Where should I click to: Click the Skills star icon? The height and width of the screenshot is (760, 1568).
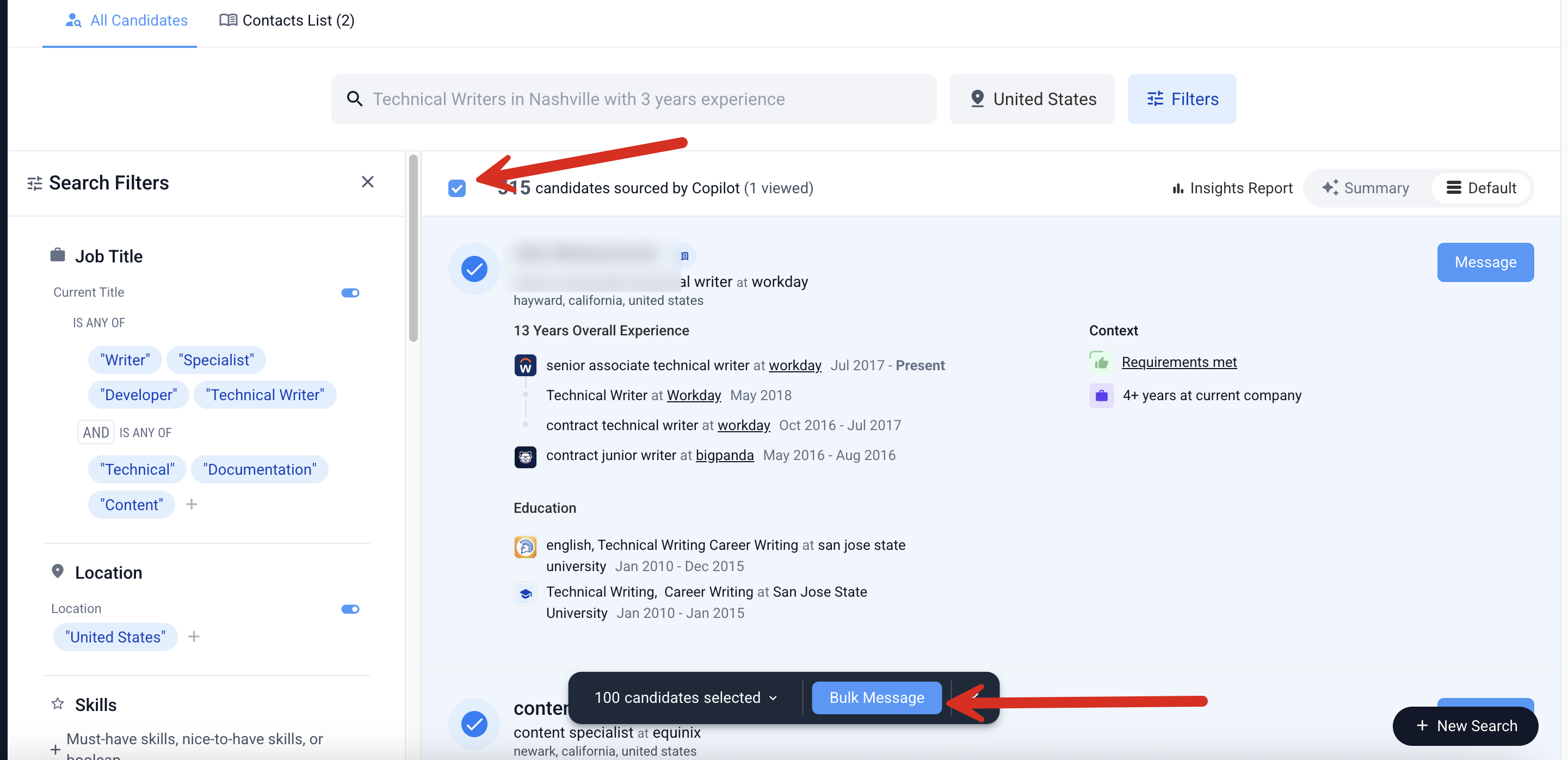(57, 703)
